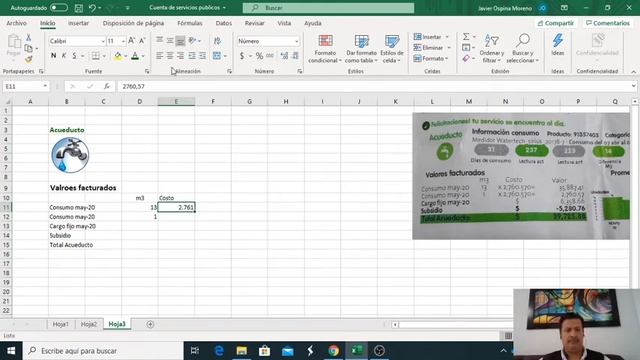Screen dimensions: 640x360
Task: Click the percent style icon
Action: (x=259, y=56)
